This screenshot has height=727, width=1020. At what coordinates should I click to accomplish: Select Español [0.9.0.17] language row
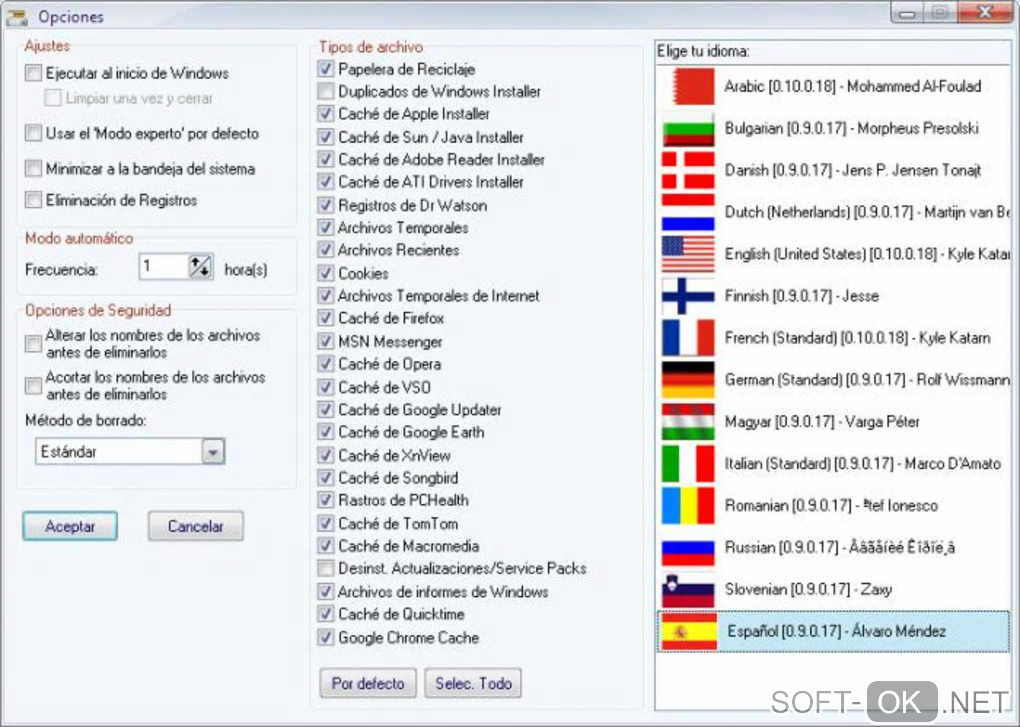(x=833, y=631)
